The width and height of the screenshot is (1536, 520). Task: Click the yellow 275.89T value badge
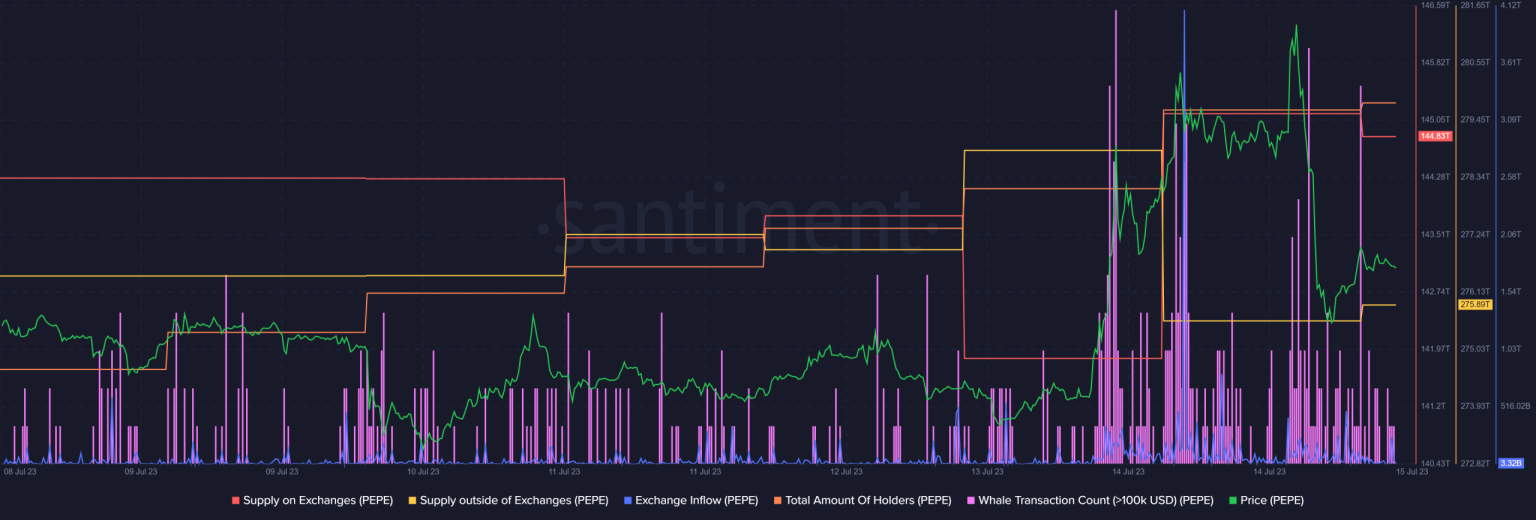pos(1475,304)
